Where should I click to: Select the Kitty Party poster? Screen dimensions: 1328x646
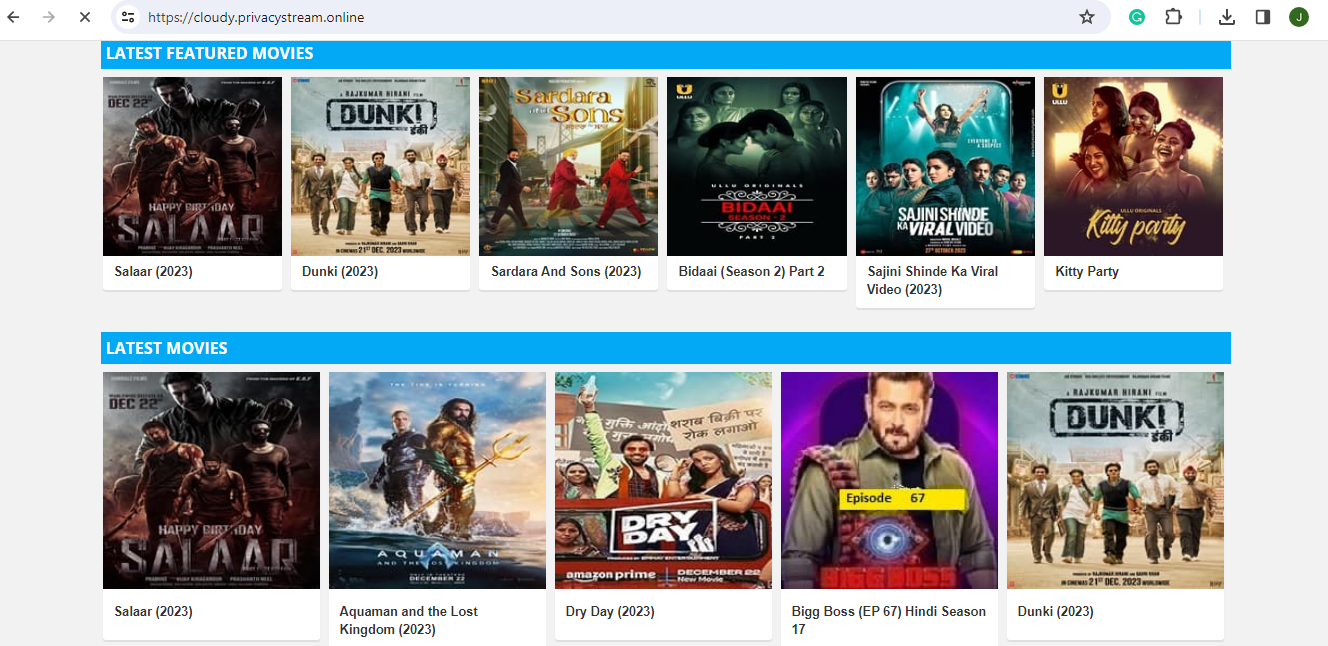[1133, 166]
